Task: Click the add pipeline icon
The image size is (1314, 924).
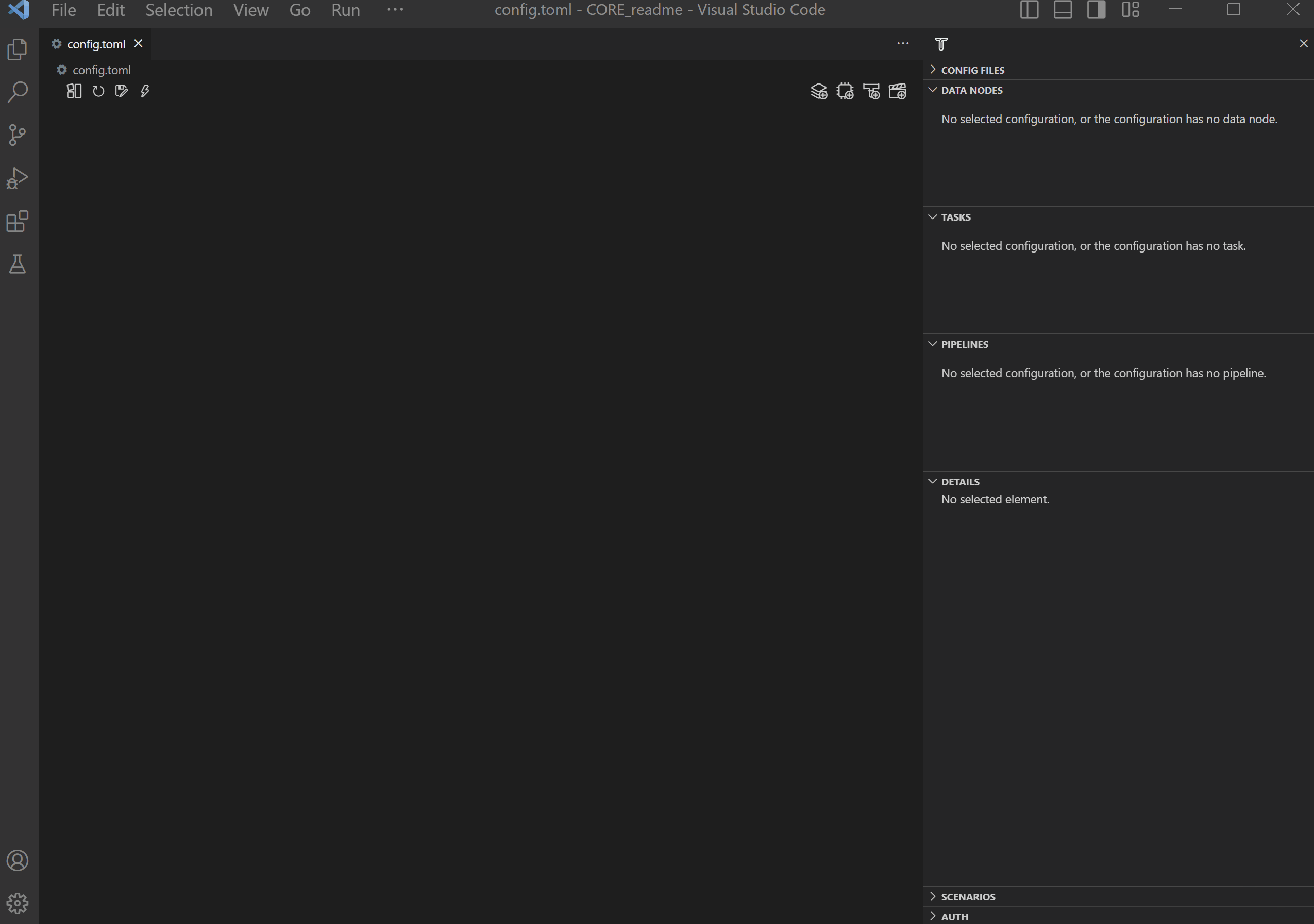Action: (871, 92)
